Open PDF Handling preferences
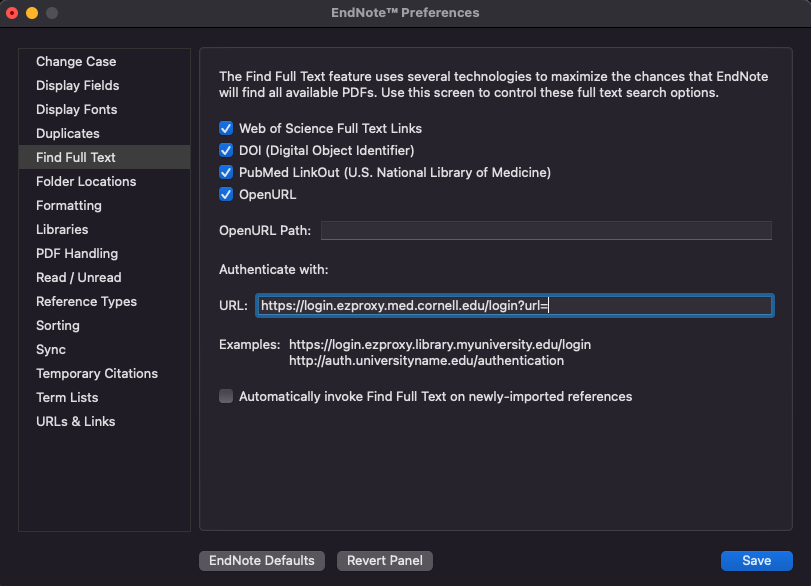This screenshot has width=811, height=586. (x=77, y=254)
